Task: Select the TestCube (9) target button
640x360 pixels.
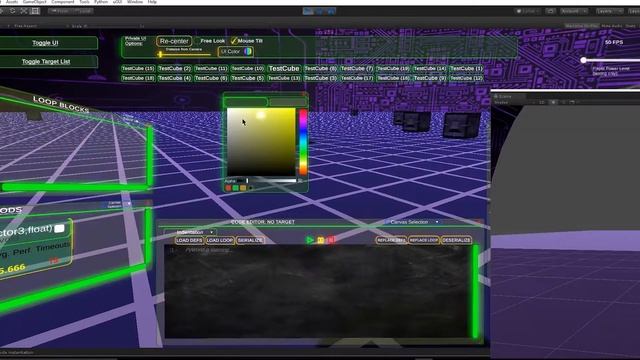Action: (429, 78)
